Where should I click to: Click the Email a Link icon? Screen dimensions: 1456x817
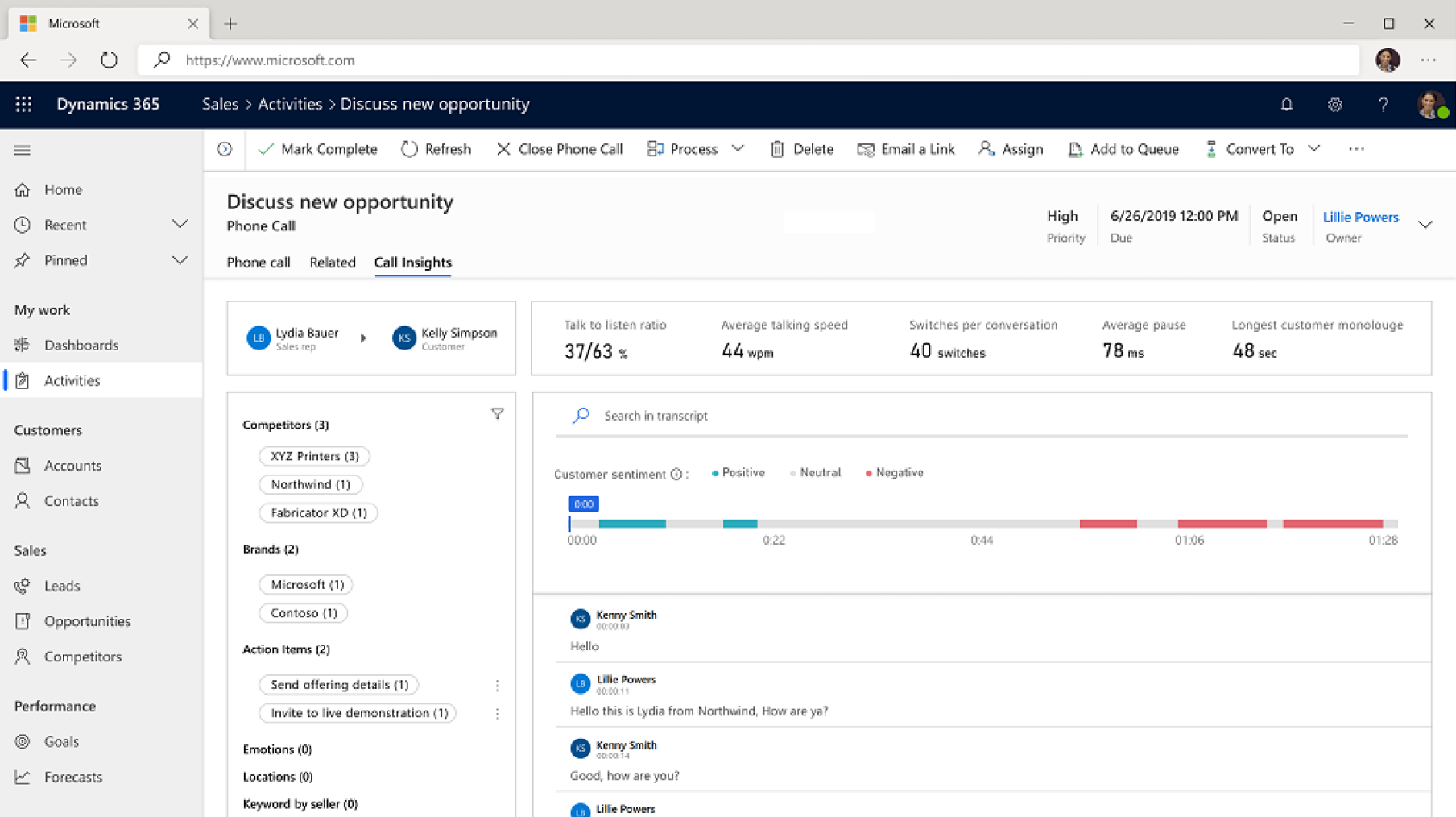coord(866,149)
